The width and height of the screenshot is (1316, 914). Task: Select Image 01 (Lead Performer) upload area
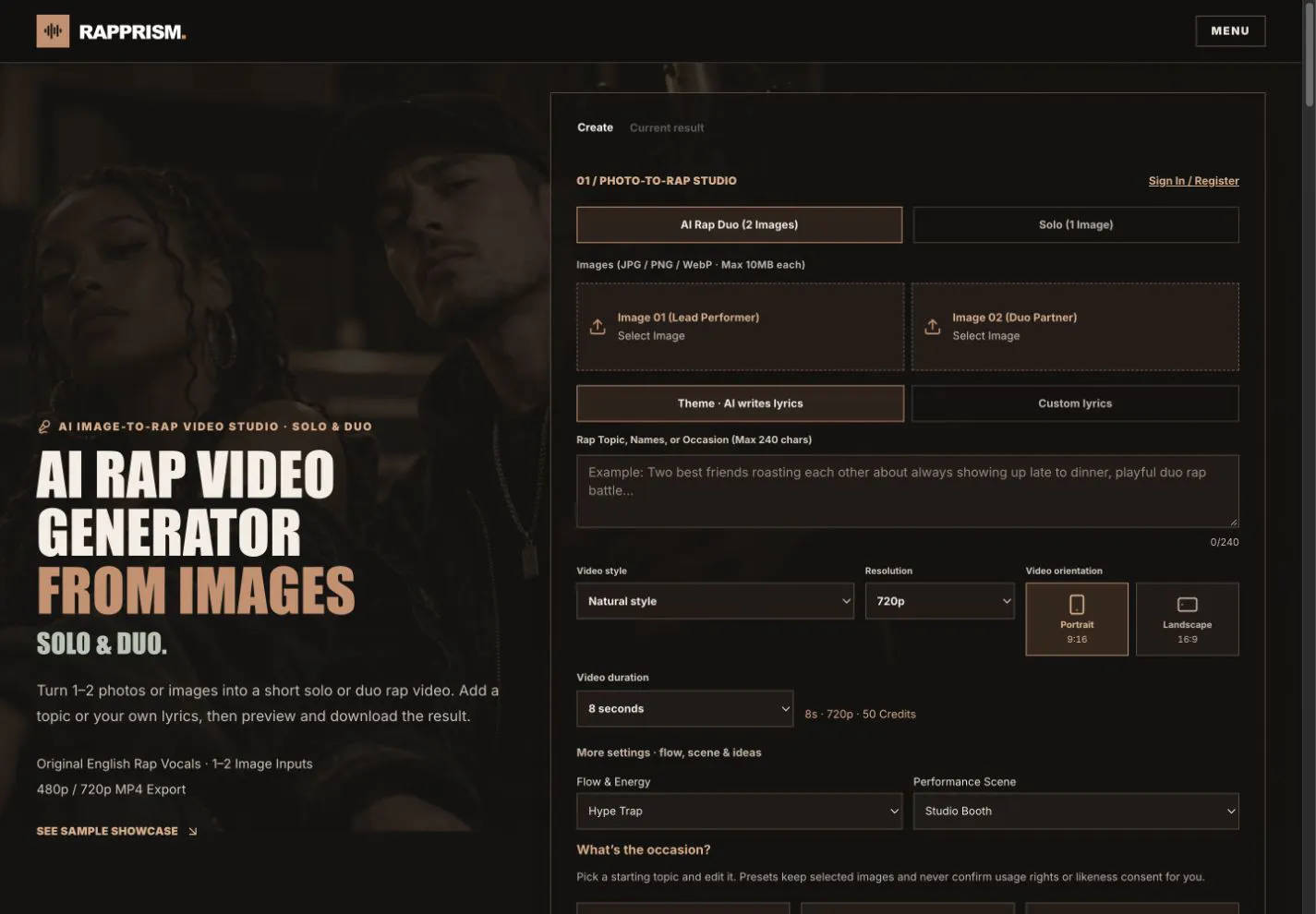[740, 327]
